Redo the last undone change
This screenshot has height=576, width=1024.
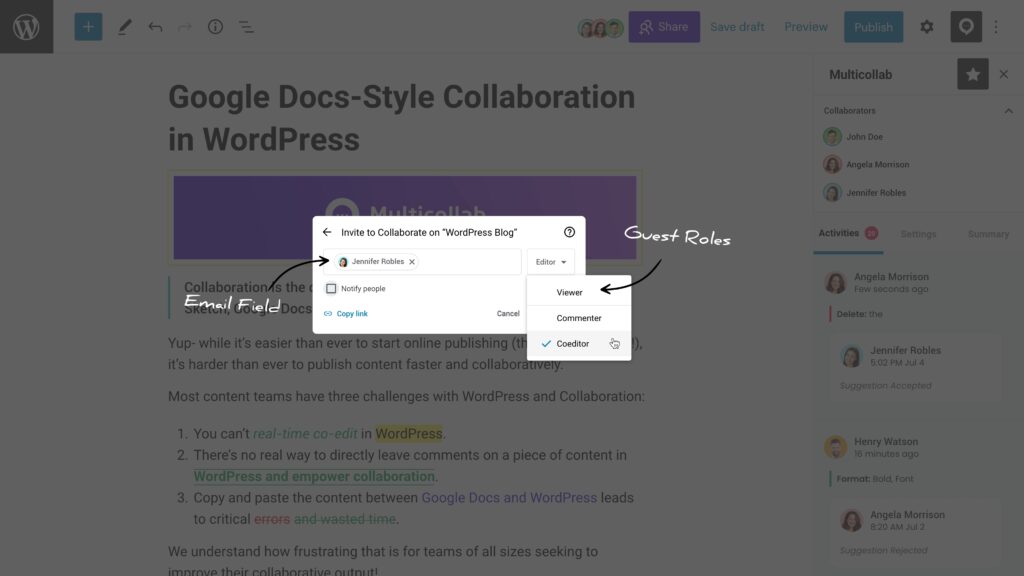(x=185, y=27)
